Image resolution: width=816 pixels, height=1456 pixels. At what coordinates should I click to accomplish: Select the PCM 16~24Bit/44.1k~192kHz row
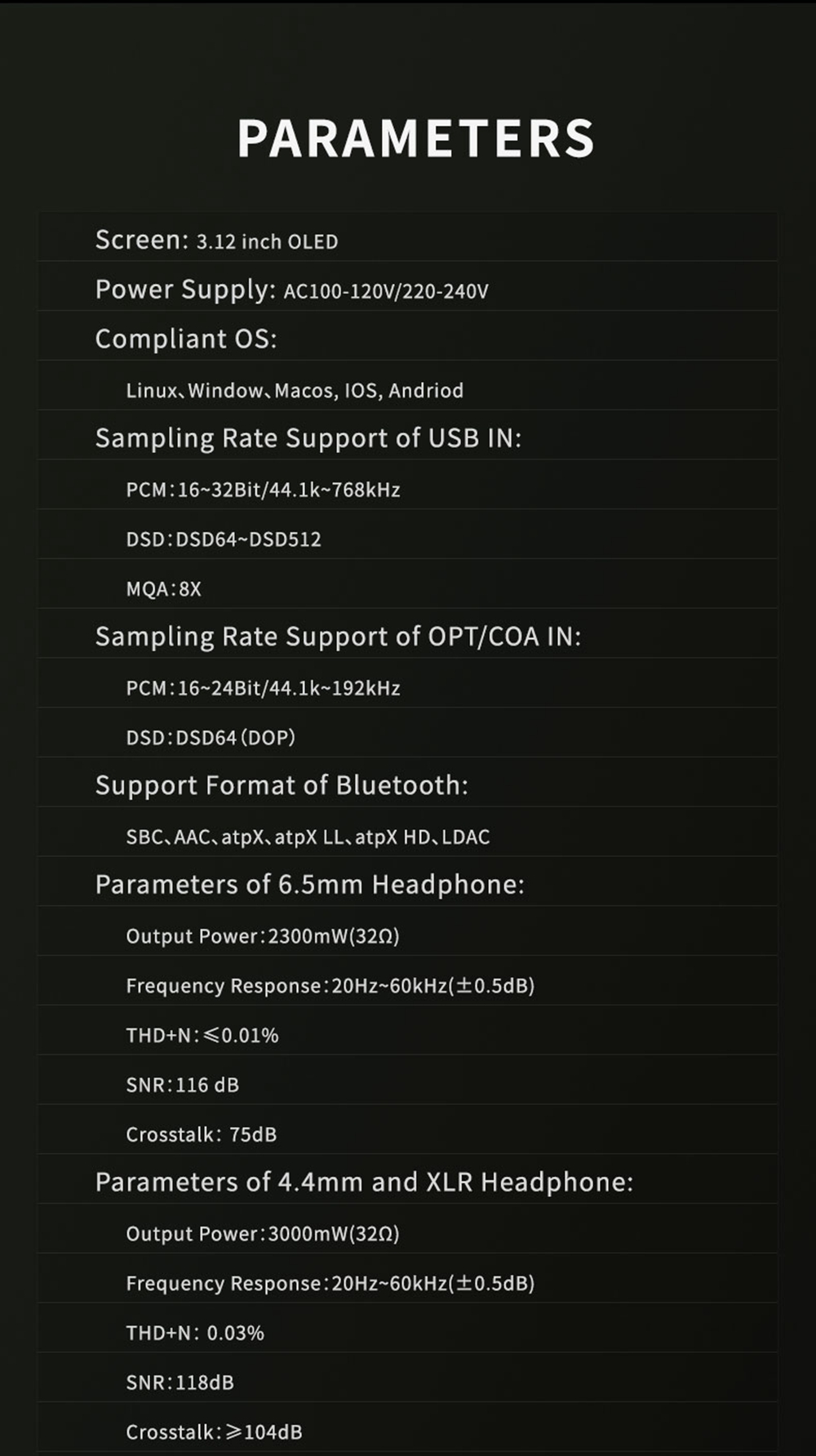coord(263,689)
